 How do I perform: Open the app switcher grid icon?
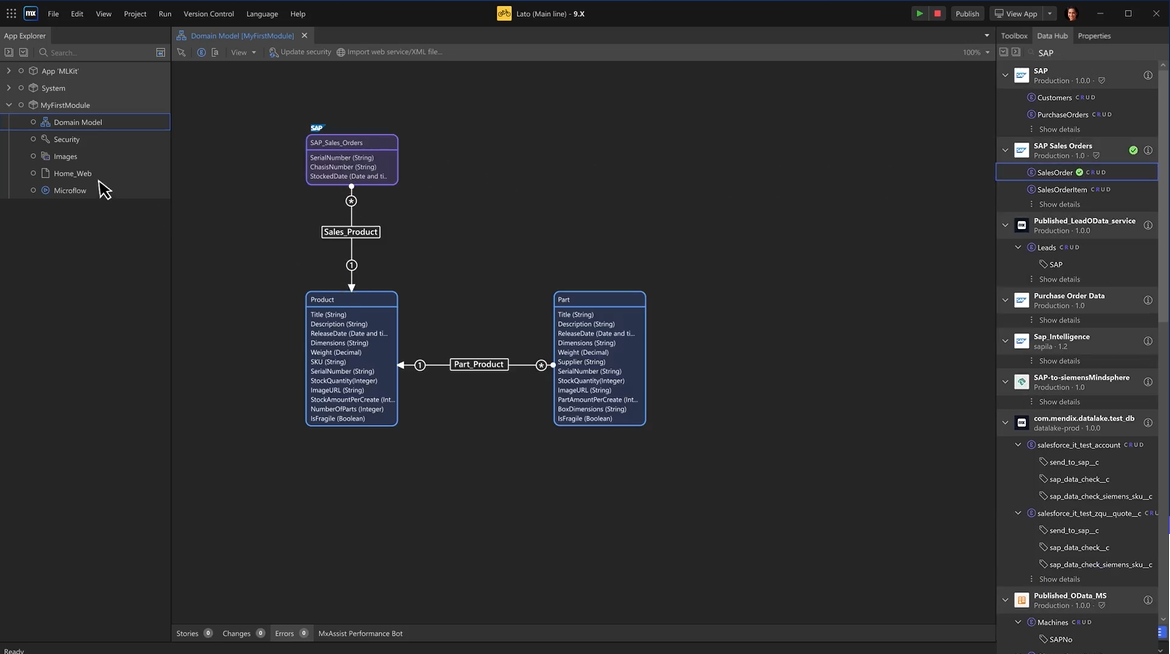tap(11, 13)
